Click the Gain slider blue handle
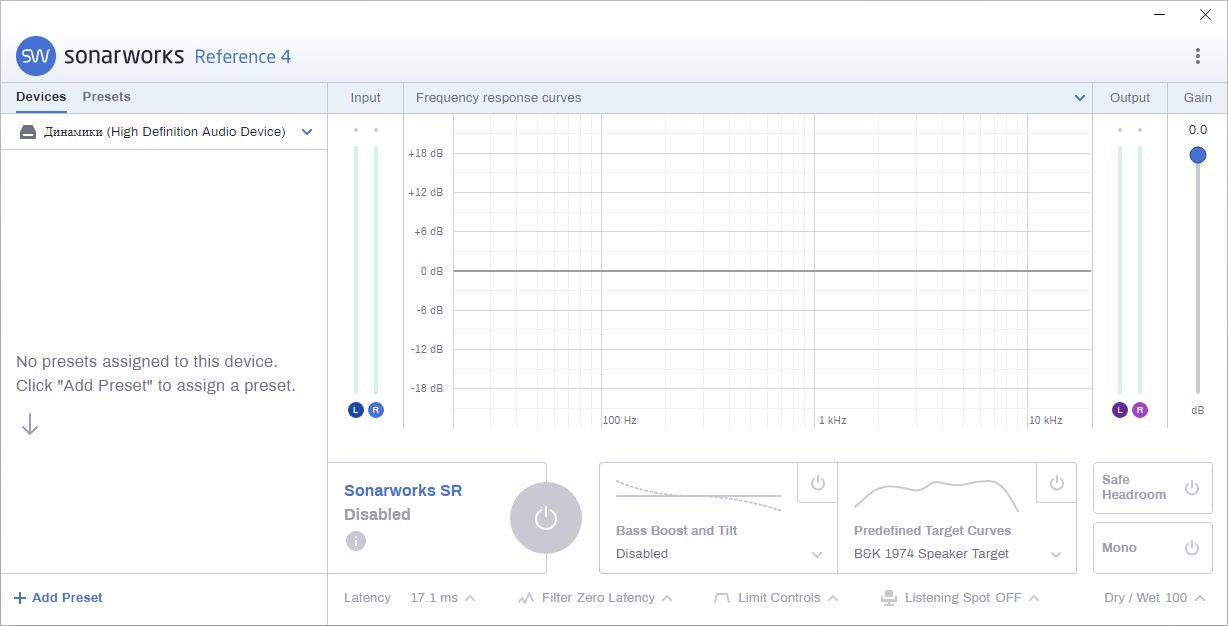 [x=1198, y=155]
